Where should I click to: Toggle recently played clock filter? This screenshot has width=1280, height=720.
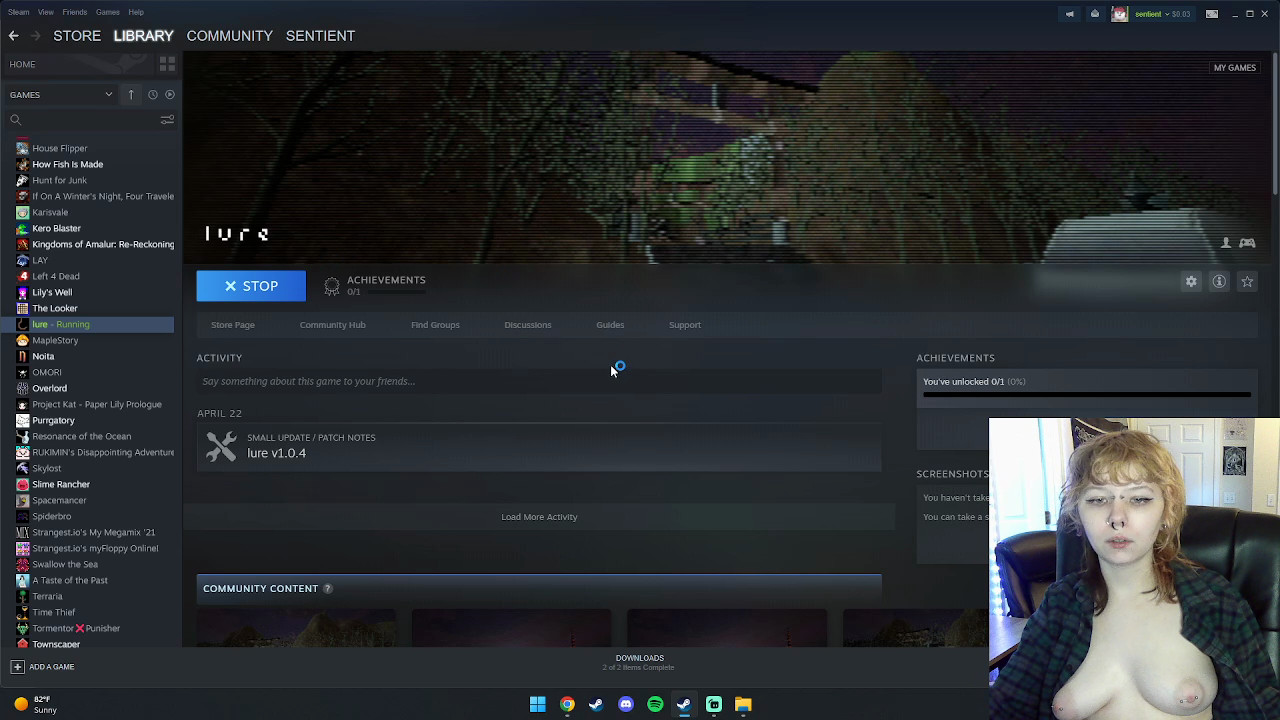[x=152, y=95]
